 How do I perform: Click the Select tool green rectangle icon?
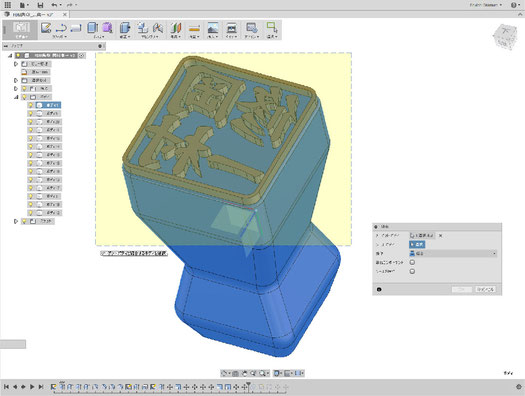[272, 27]
